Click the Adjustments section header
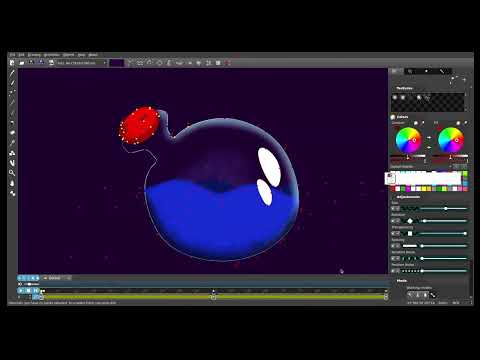The height and width of the screenshot is (360, 480). tap(408, 197)
